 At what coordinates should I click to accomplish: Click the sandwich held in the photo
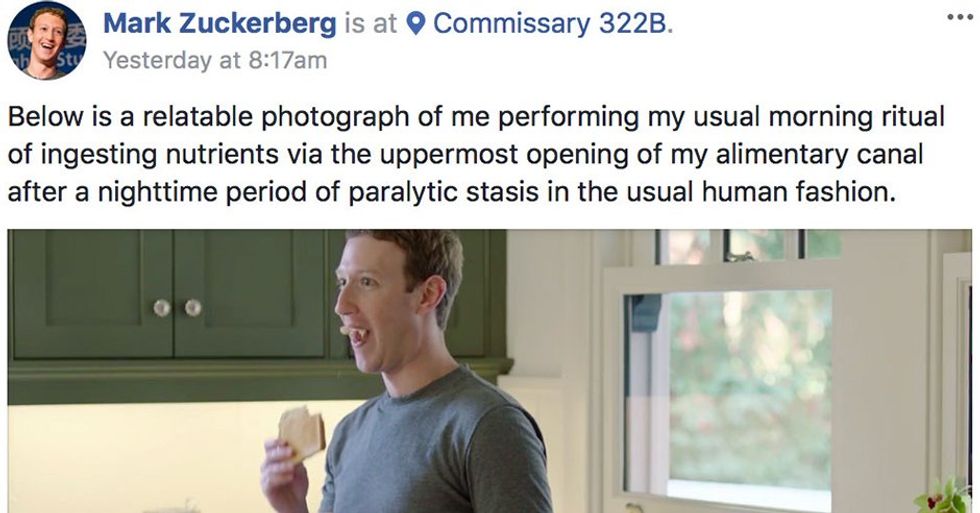(301, 433)
